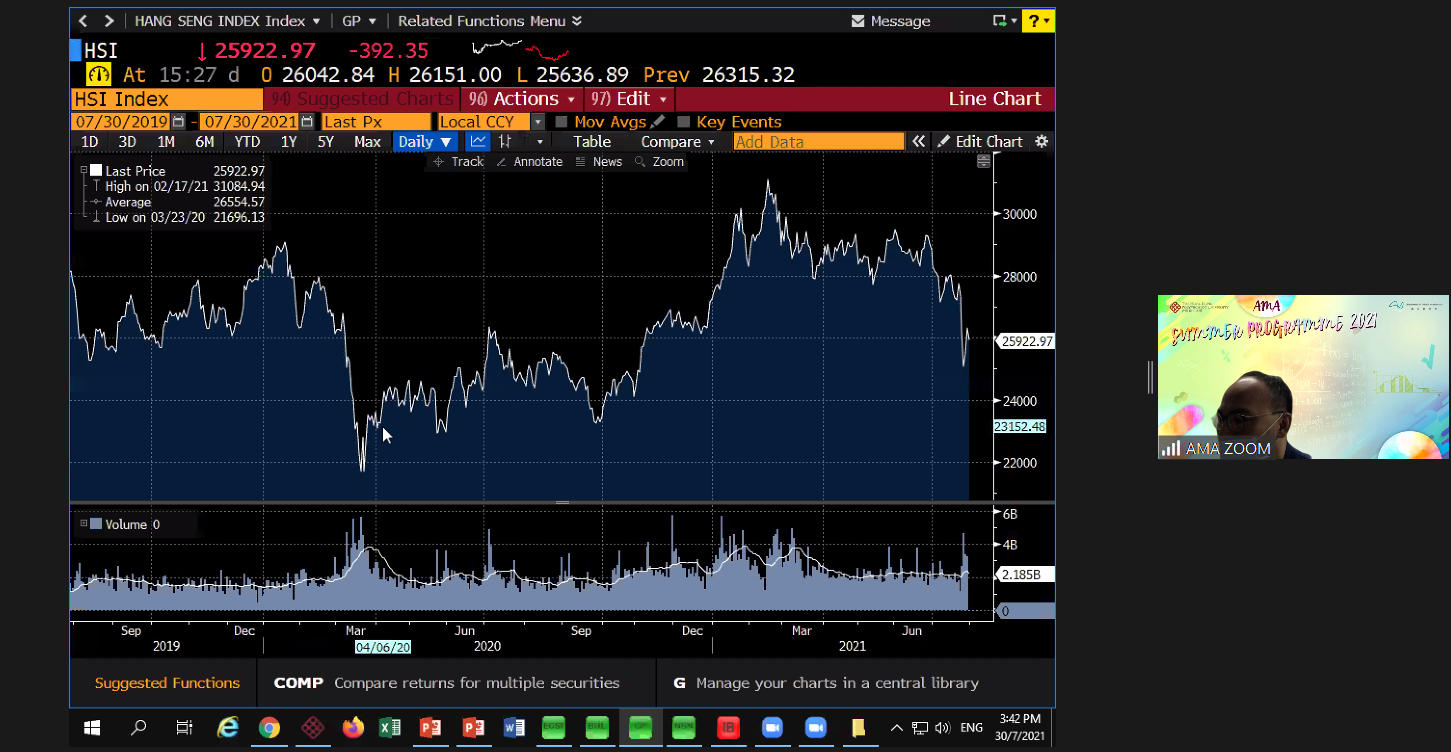The width and height of the screenshot is (1451, 752).
Task: Open Google Chrome from the taskbar
Action: 269,728
